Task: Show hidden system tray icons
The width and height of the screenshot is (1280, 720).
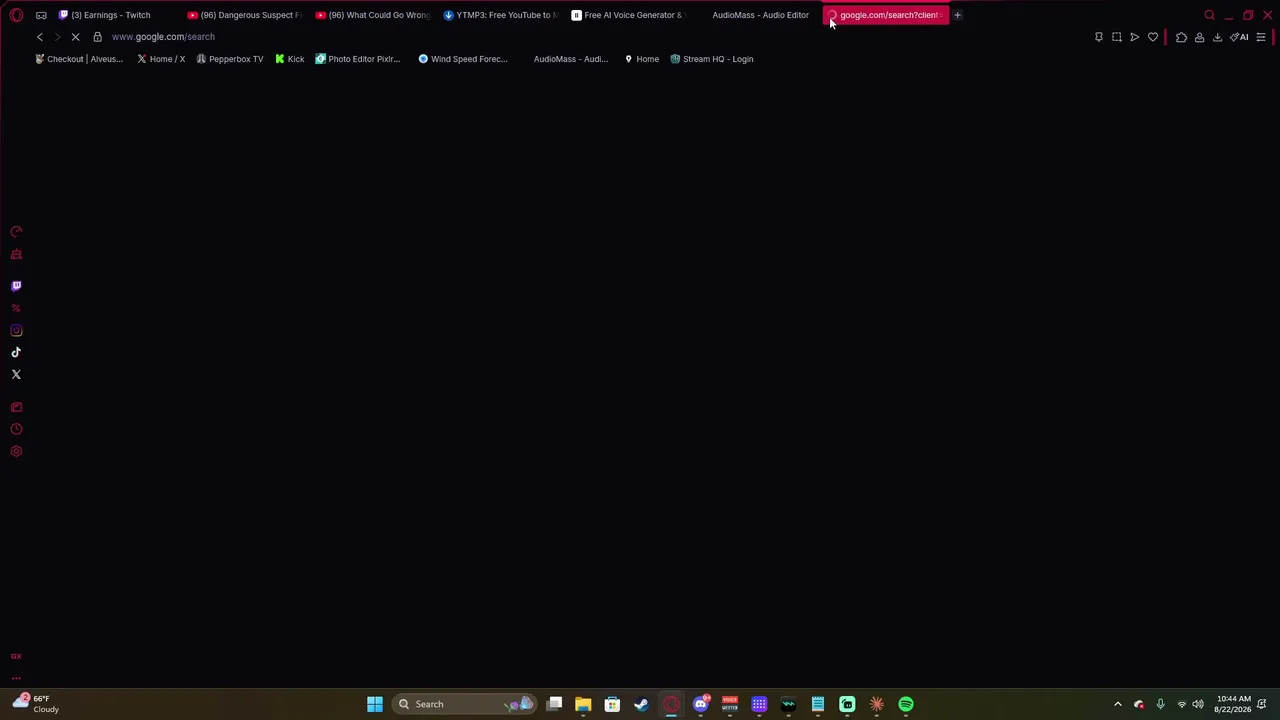Action: 1118,704
